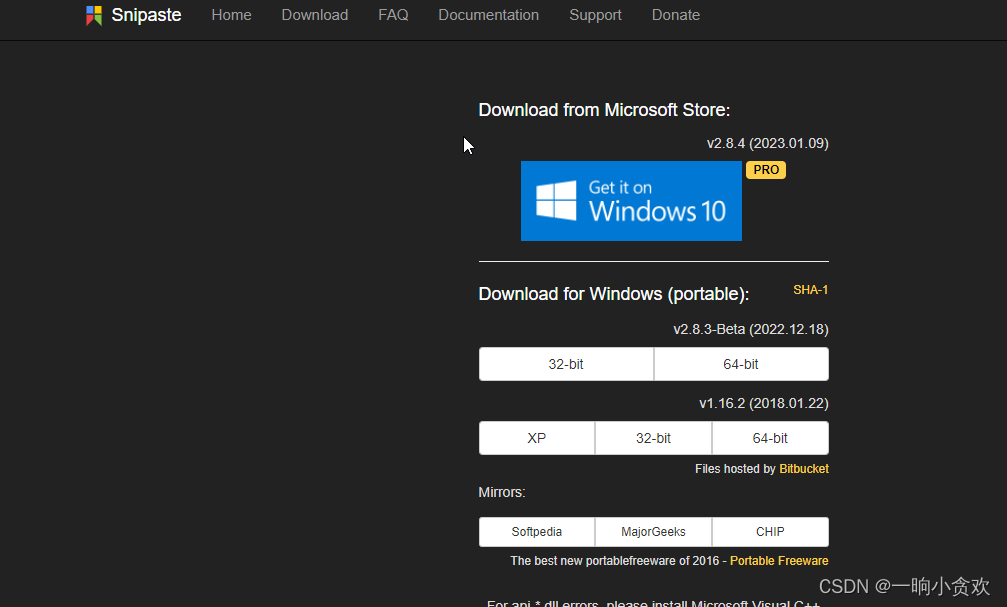
Task: Open the Donate nav item
Action: tap(676, 15)
